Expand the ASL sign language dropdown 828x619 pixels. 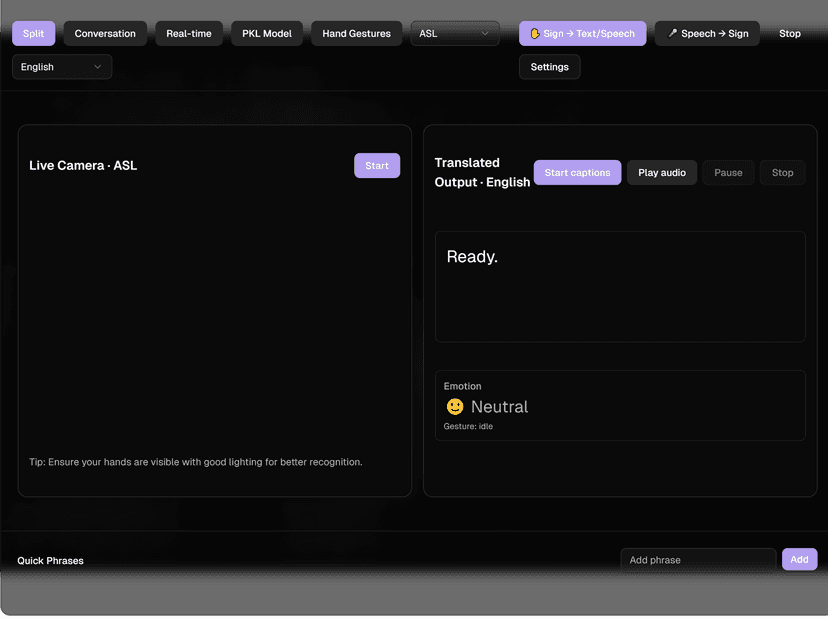click(455, 34)
